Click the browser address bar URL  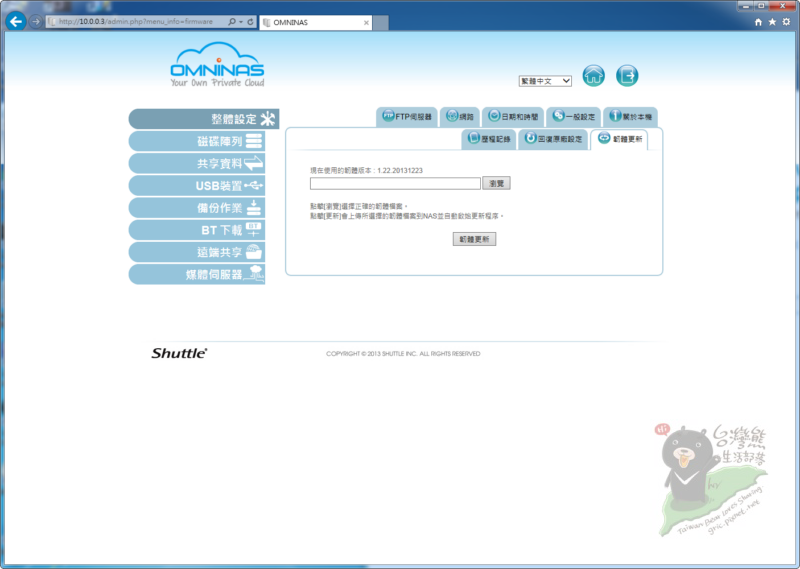(136, 21)
